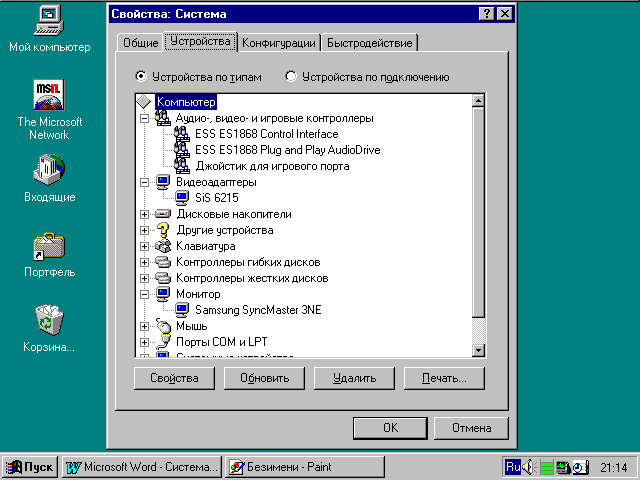640x480 pixels.
Task: Open the Пуск start menu
Action: click(x=30, y=467)
